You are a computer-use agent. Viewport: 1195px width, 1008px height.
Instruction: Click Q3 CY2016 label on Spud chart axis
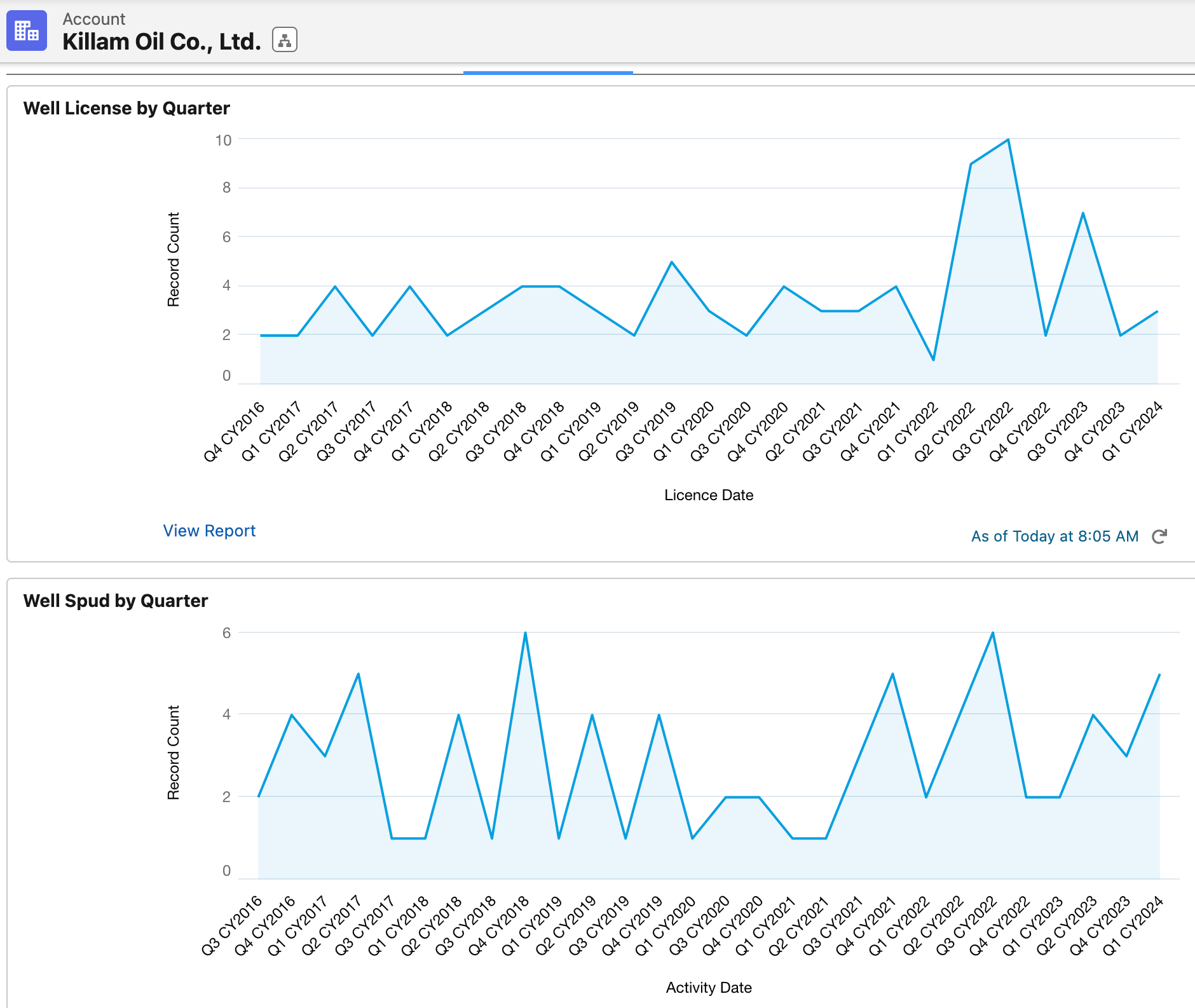point(232,925)
